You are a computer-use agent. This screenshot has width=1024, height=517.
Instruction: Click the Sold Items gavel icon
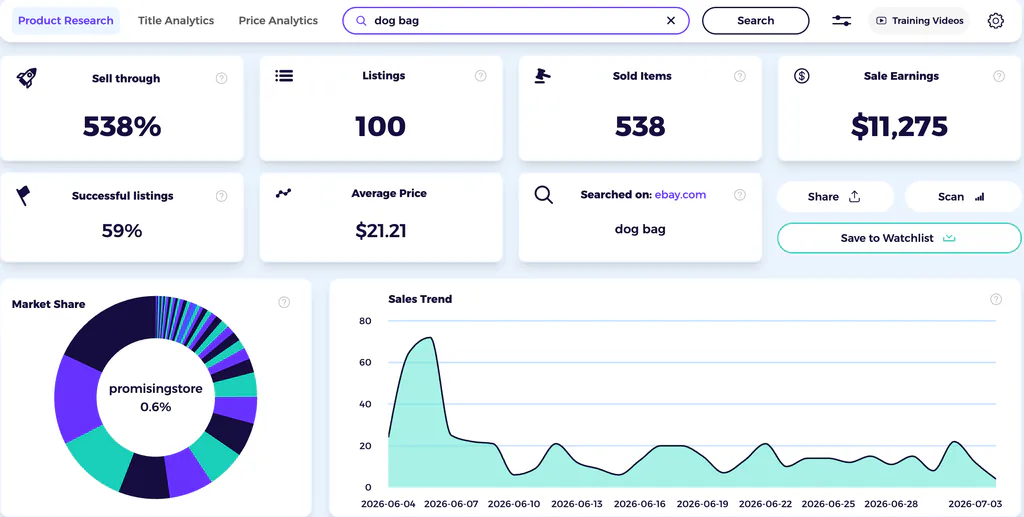(x=543, y=76)
